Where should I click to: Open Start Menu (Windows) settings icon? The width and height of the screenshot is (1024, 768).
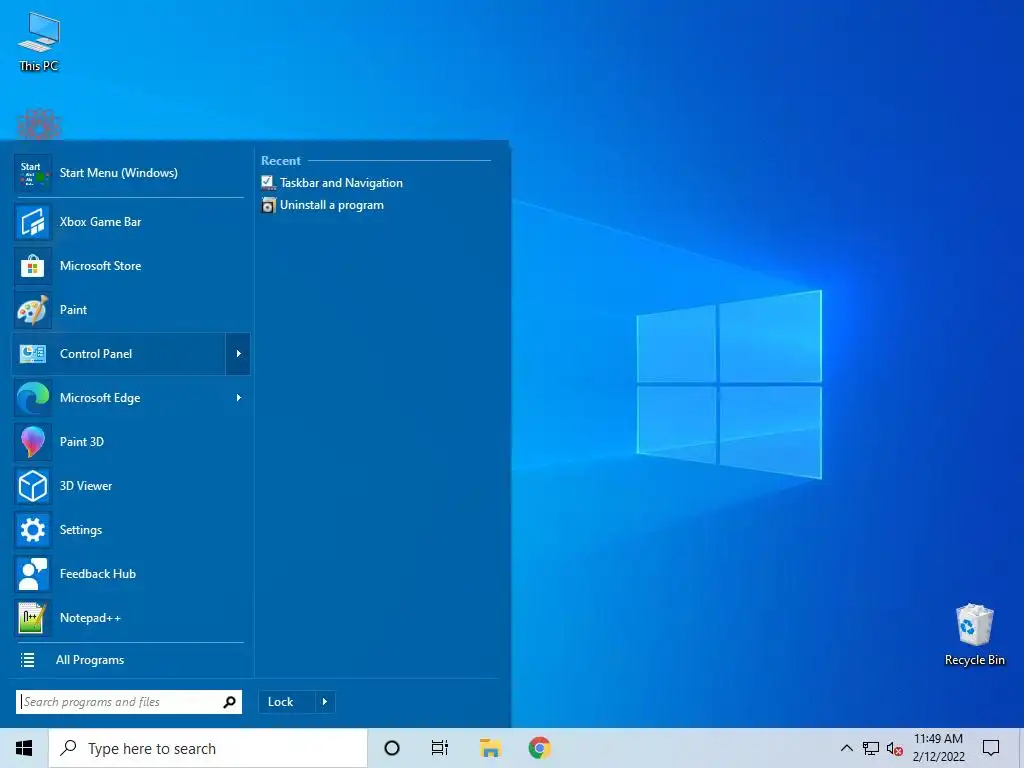pyautogui.click(x=33, y=173)
